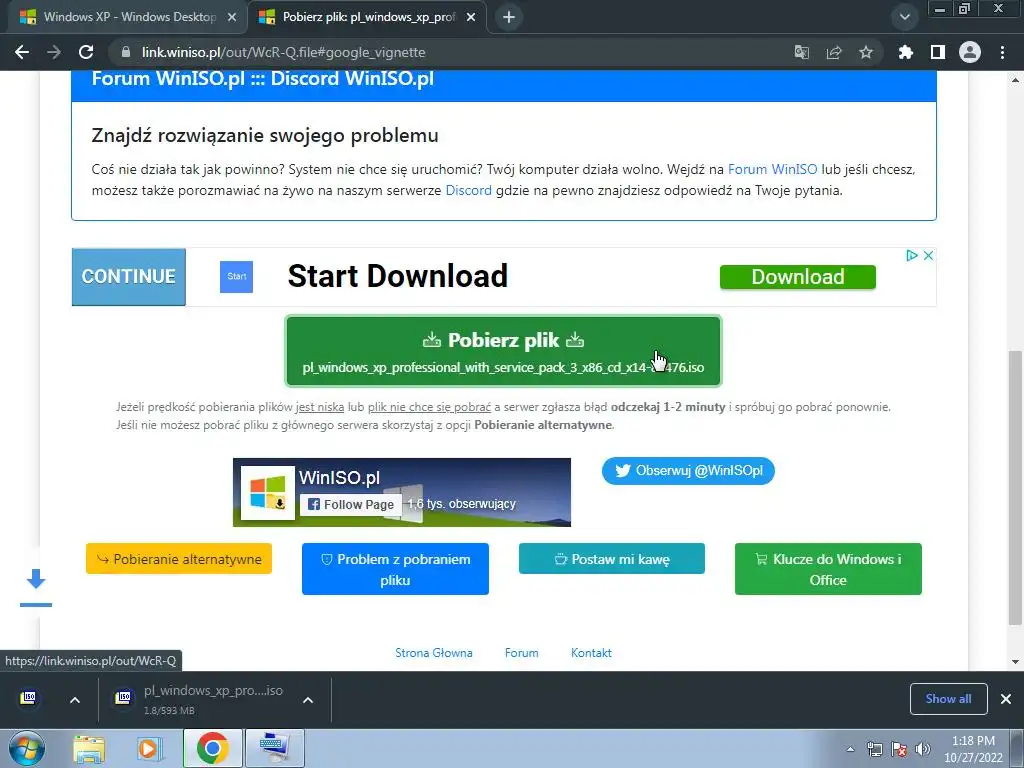
Task: Click Postaw mi kawę button
Action: point(612,559)
